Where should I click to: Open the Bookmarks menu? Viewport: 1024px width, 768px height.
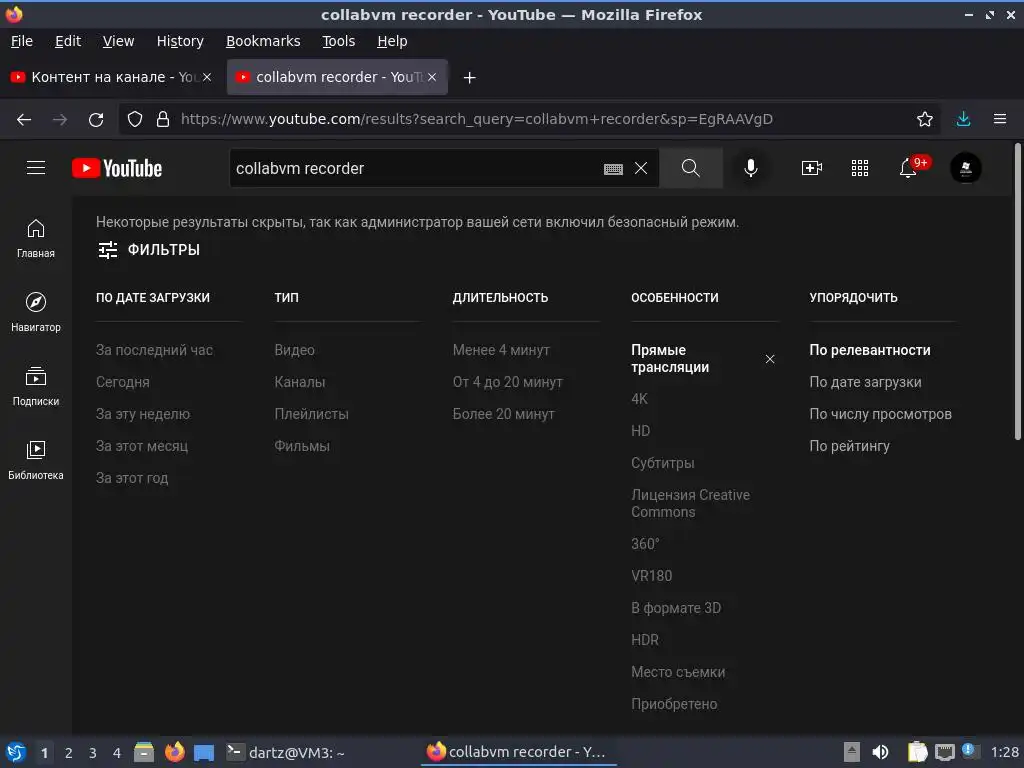pos(263,41)
